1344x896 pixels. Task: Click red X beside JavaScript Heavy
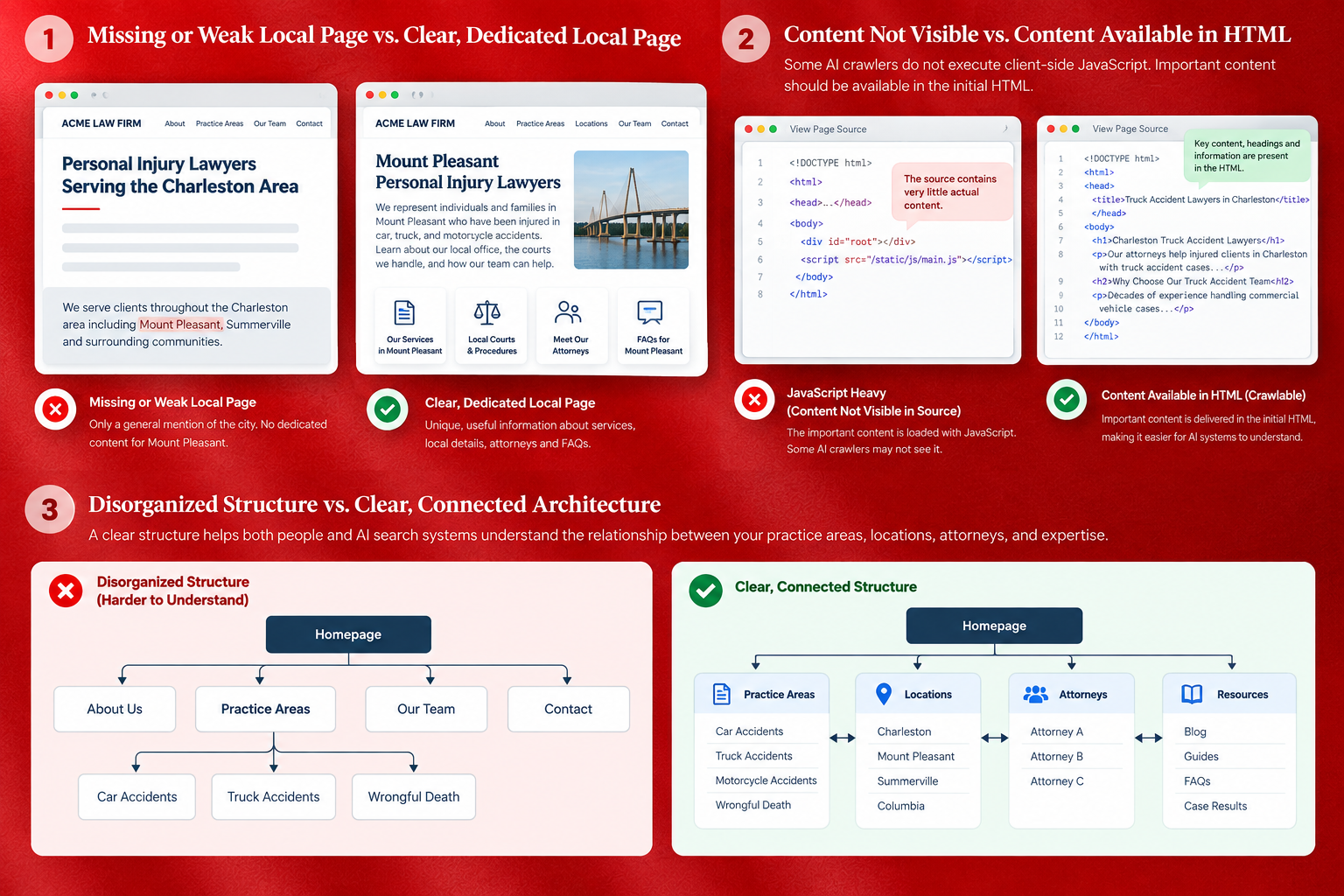[x=754, y=400]
